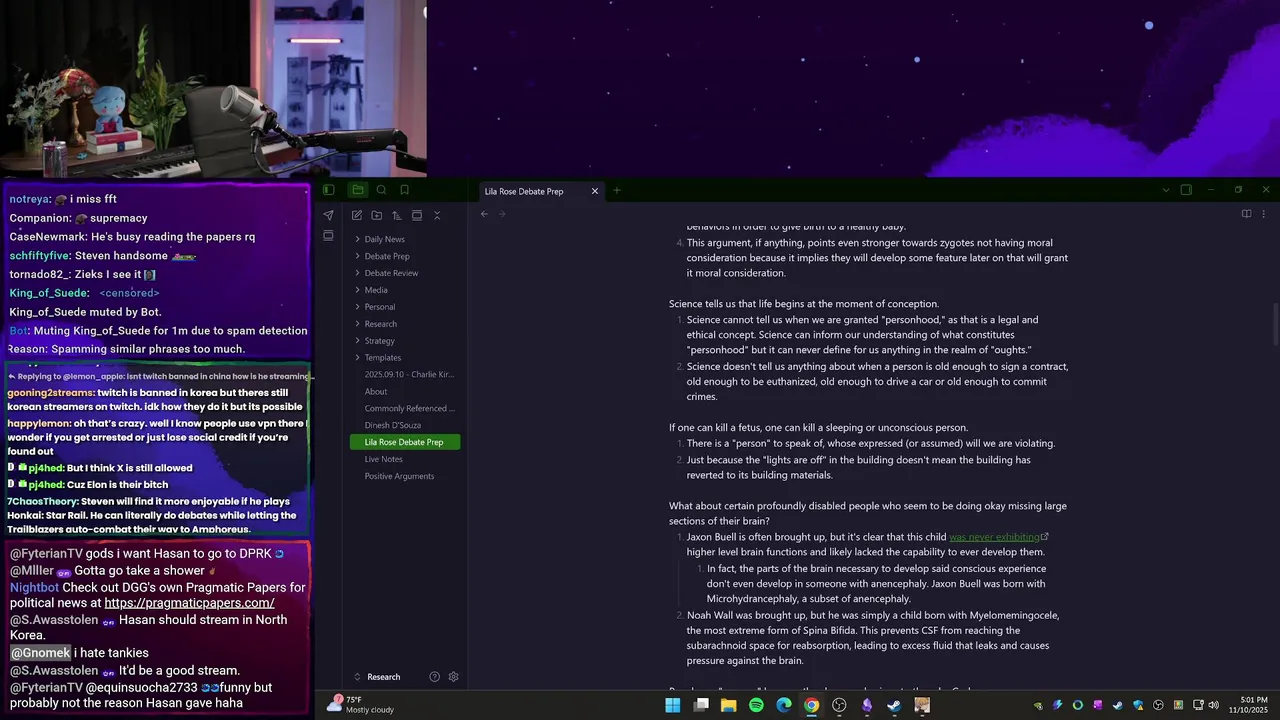Navigate back in the note pane

click(484, 214)
